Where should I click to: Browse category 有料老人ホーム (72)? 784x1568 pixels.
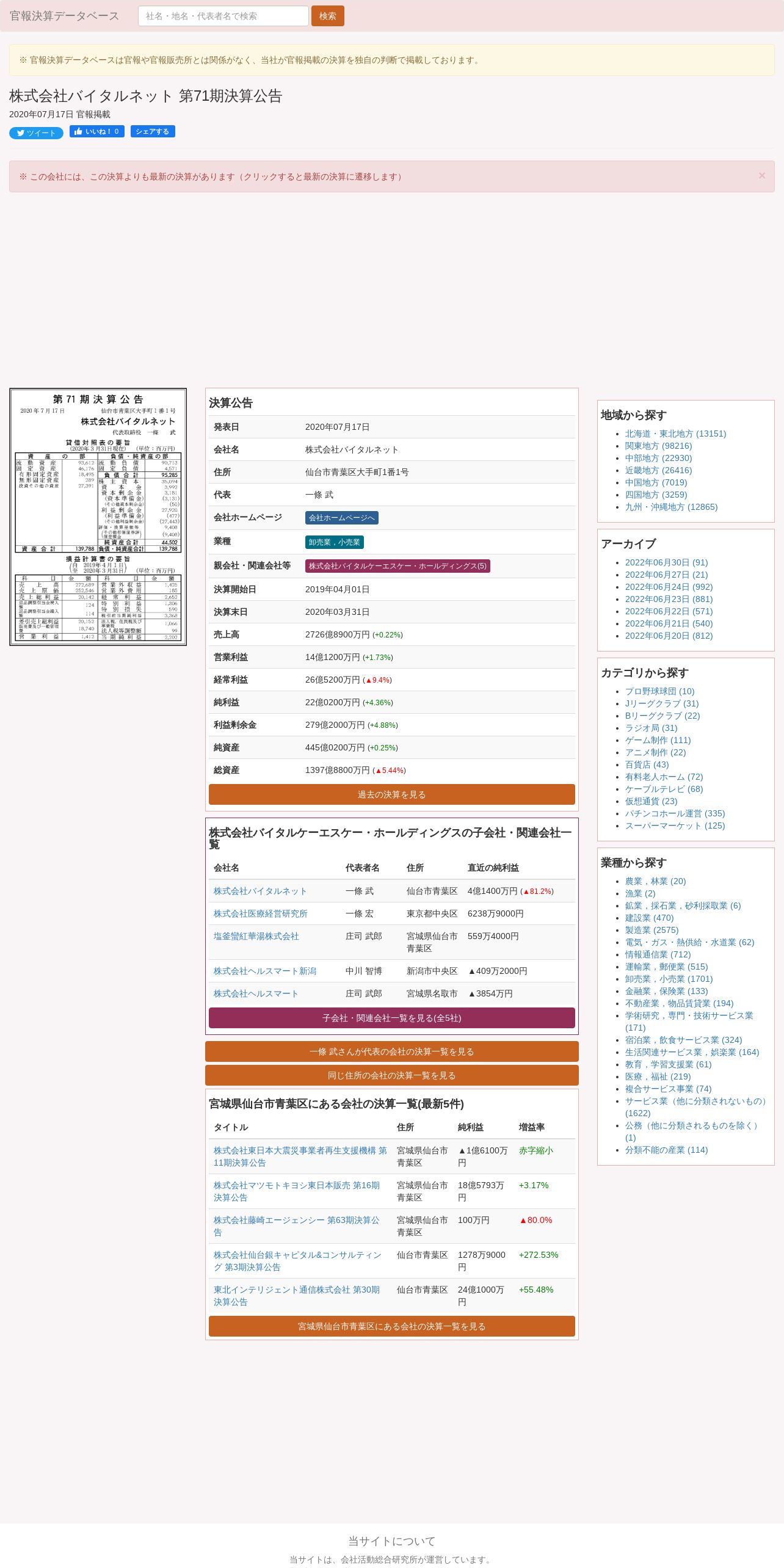click(x=664, y=777)
